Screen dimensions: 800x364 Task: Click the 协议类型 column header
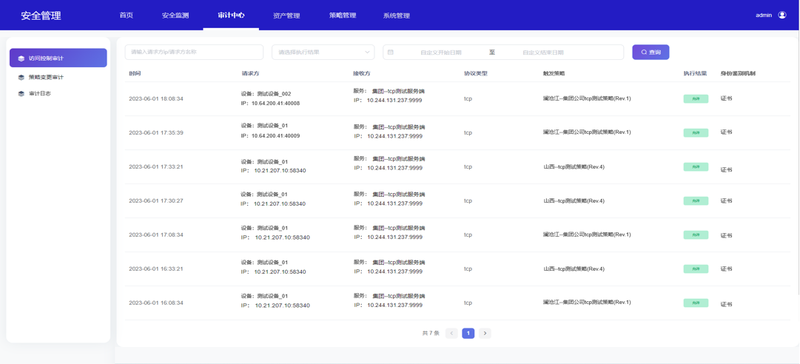point(476,74)
